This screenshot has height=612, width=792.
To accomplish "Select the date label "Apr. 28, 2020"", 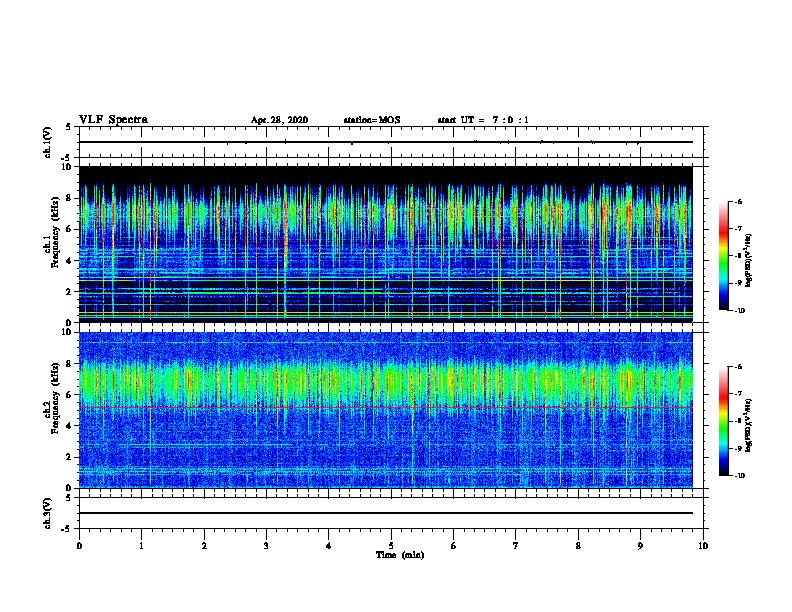I will [279, 120].
